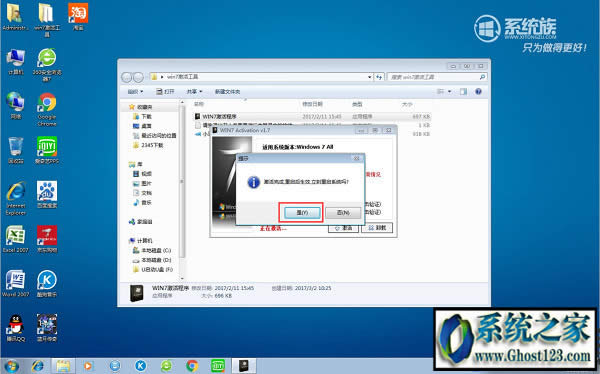Select 本地磁盘 (D:) in the navigation pane

click(152, 260)
